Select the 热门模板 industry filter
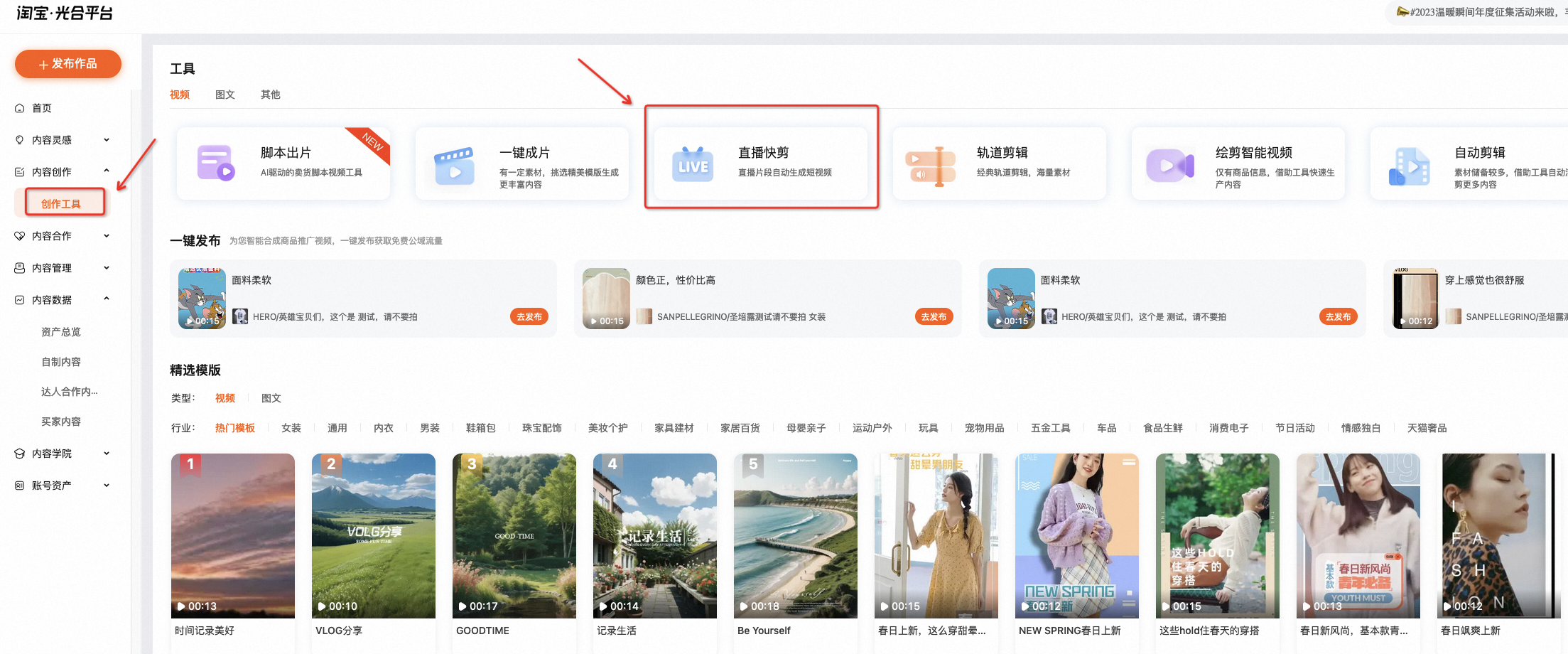 235,428
